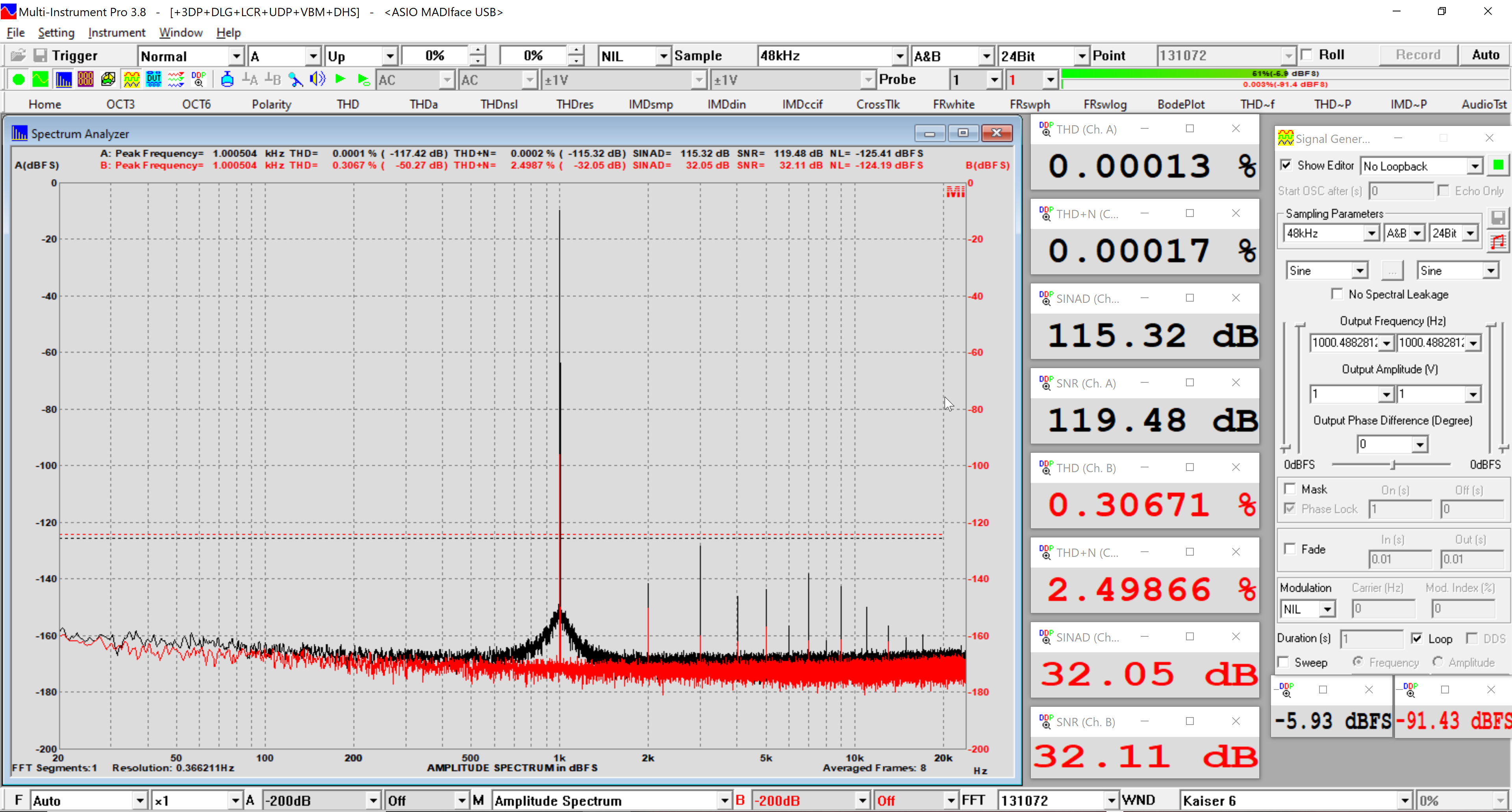Switch to the THDnsl panel tab

[x=499, y=104]
